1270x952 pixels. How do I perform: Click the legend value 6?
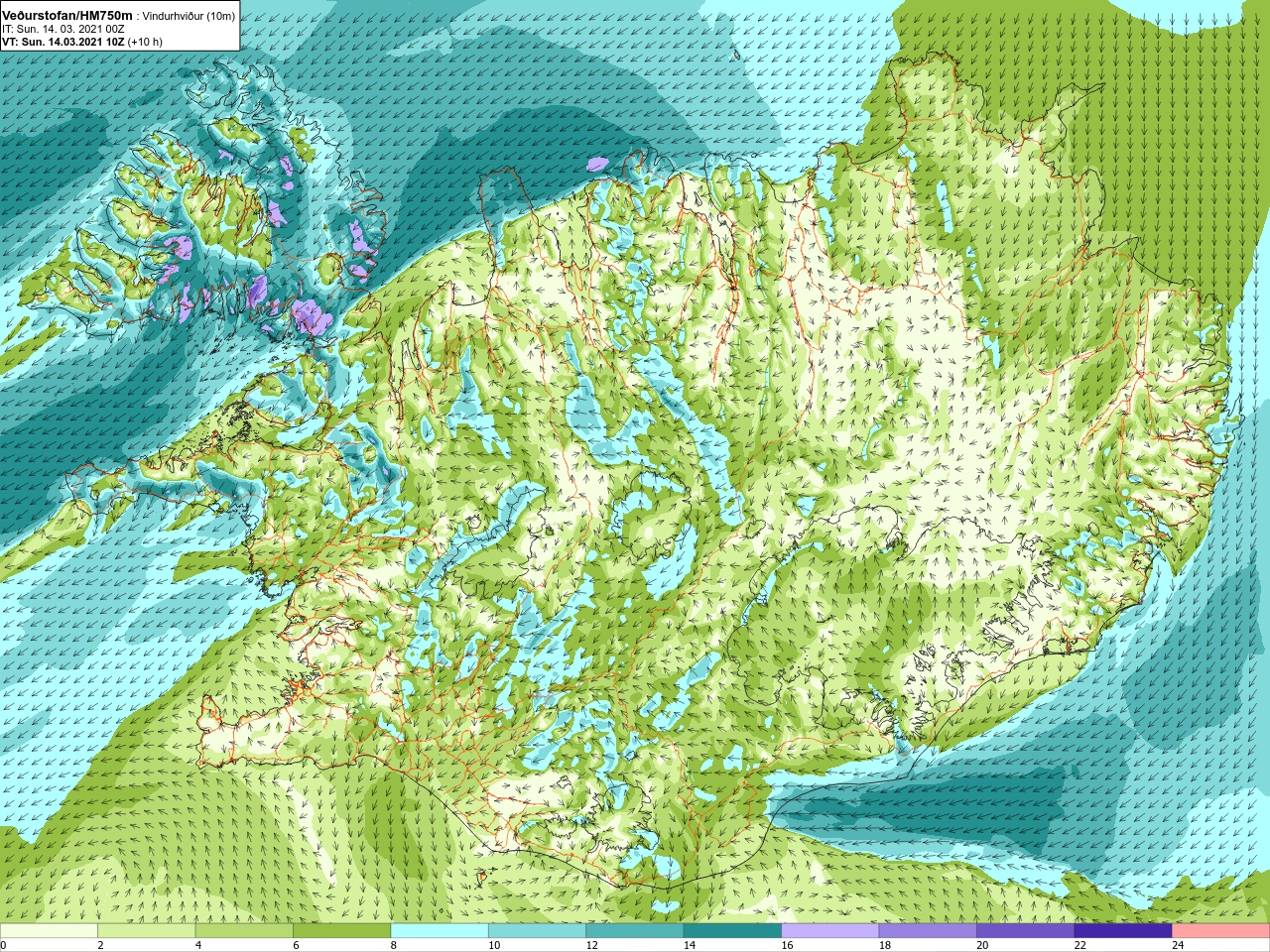pos(296,945)
